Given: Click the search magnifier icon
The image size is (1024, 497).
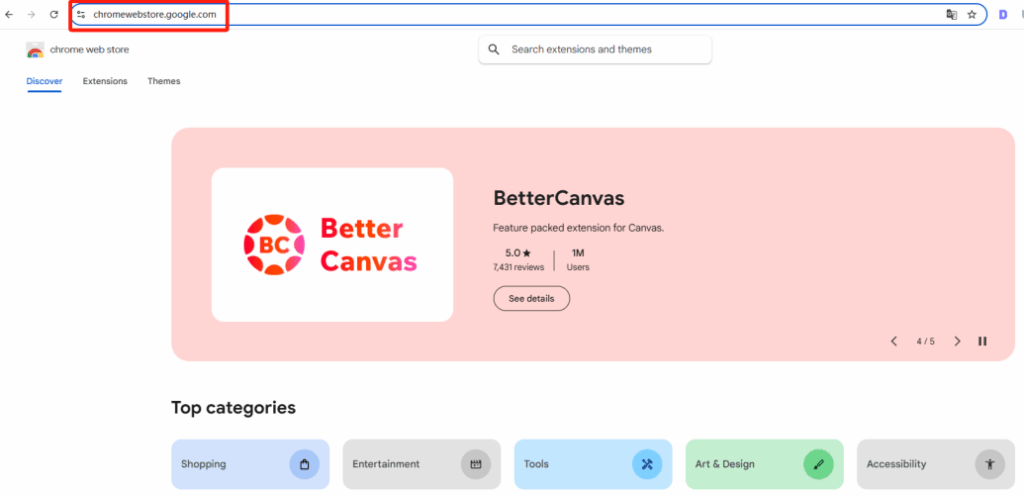Looking at the screenshot, I should (494, 50).
